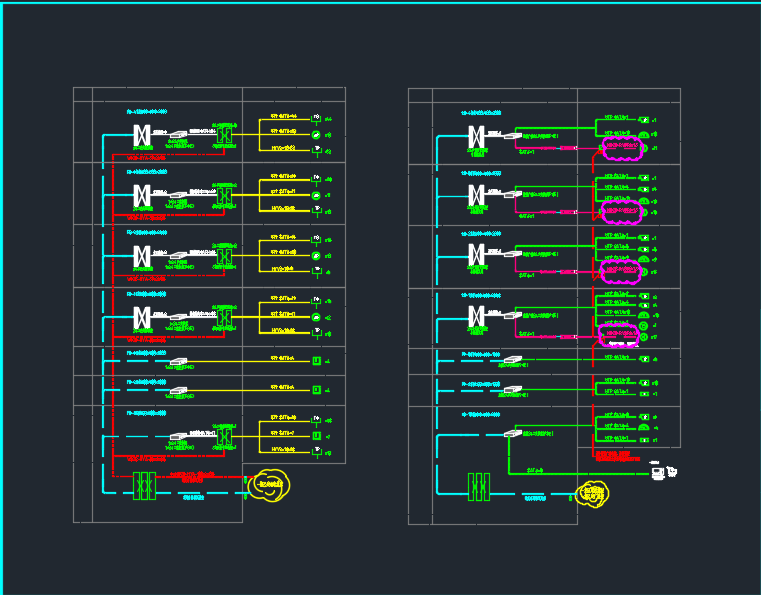Select the green triple cabinet in the left diagram
The image size is (761, 595).
tap(145, 486)
